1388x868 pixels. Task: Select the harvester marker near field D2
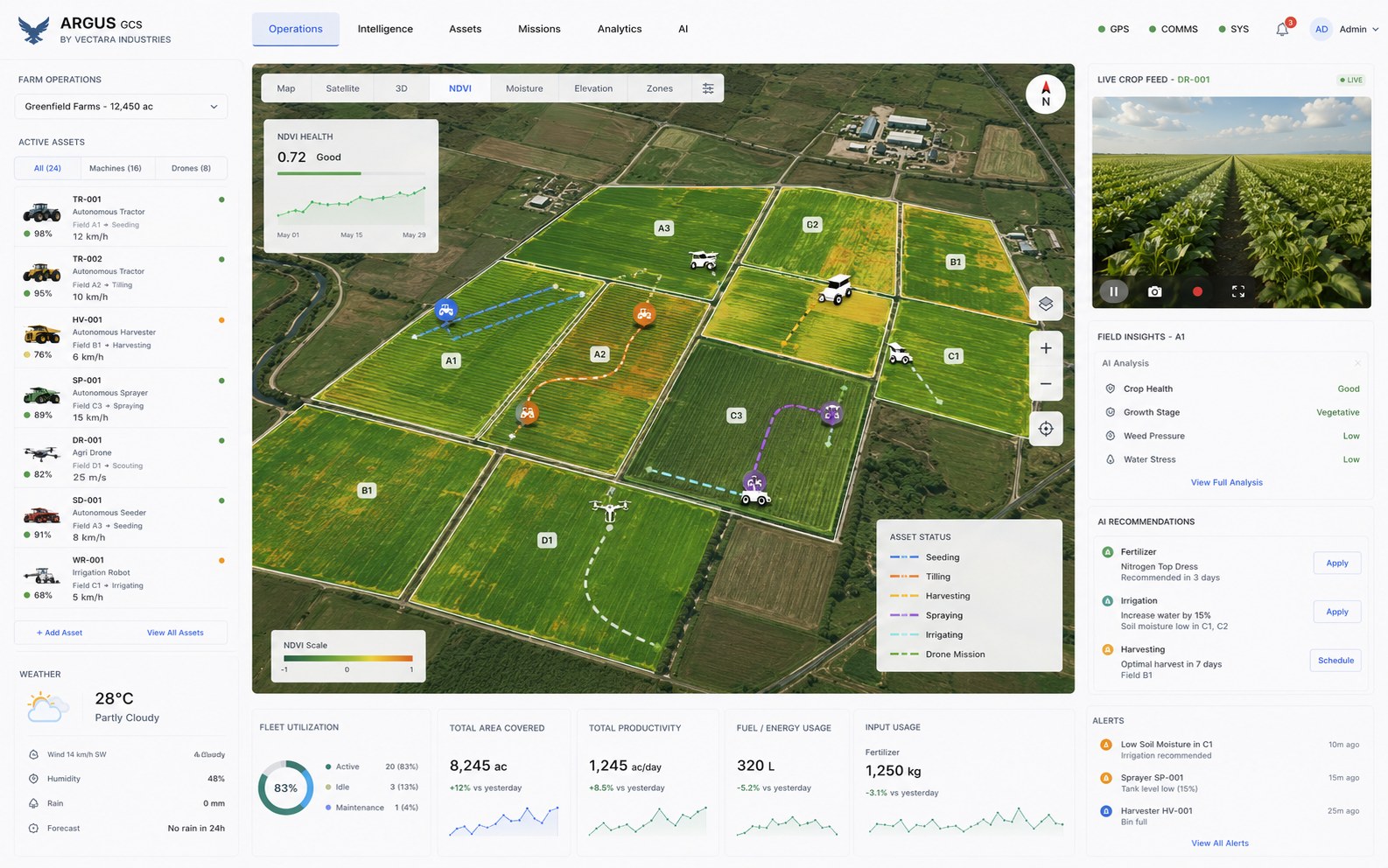click(836, 290)
